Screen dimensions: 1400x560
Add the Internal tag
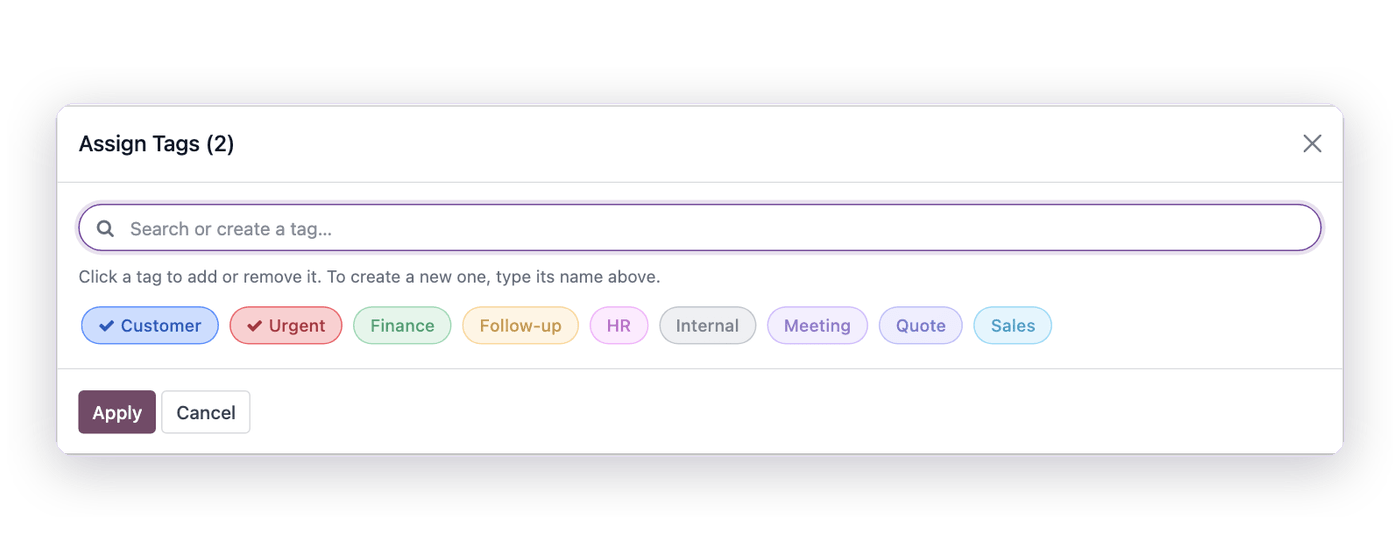707,325
